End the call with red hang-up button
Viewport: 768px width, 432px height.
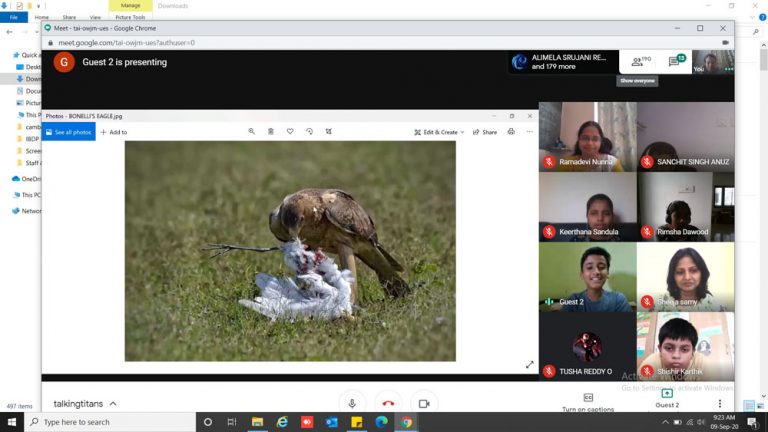tap(388, 404)
